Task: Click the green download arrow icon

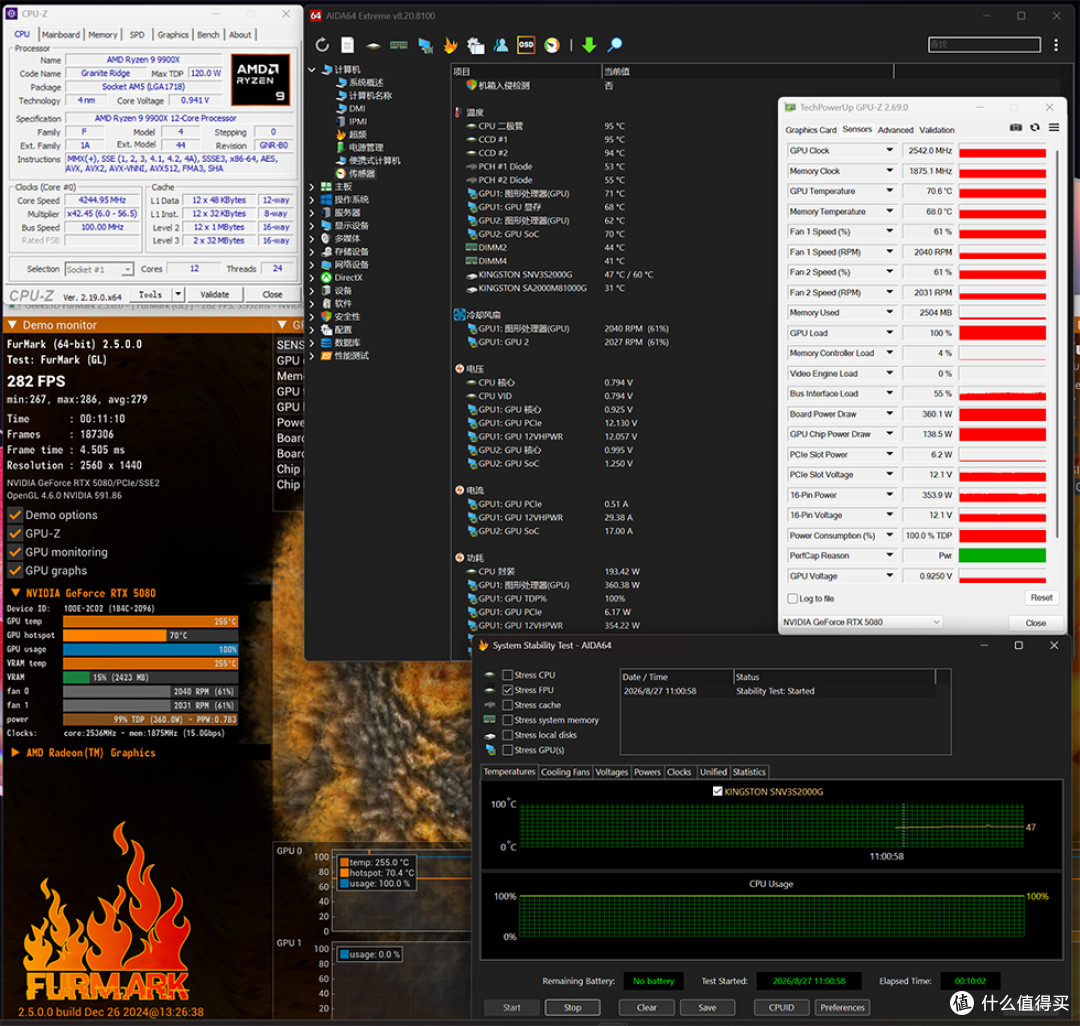Action: 589,45
